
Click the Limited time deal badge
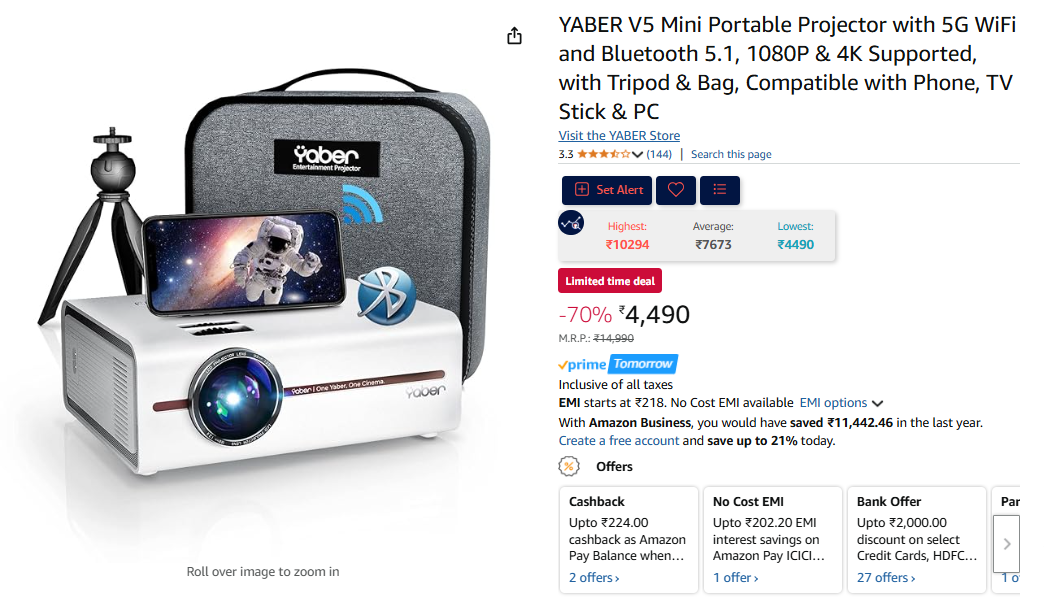coord(610,281)
